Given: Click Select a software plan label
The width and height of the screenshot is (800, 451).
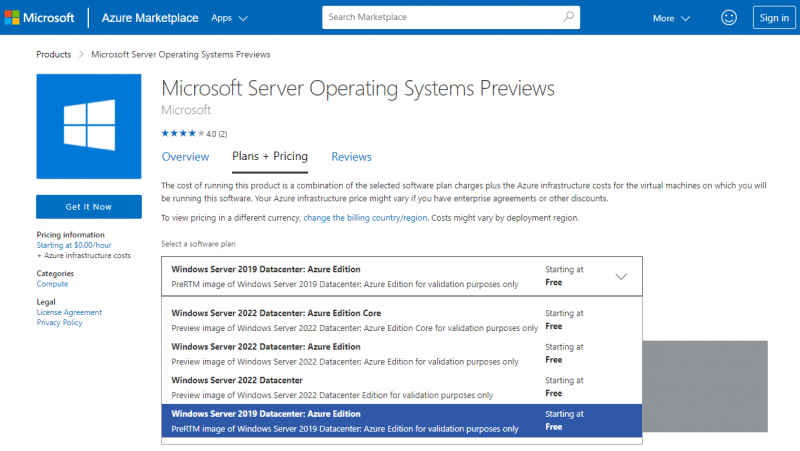Looking at the screenshot, I should point(198,244).
